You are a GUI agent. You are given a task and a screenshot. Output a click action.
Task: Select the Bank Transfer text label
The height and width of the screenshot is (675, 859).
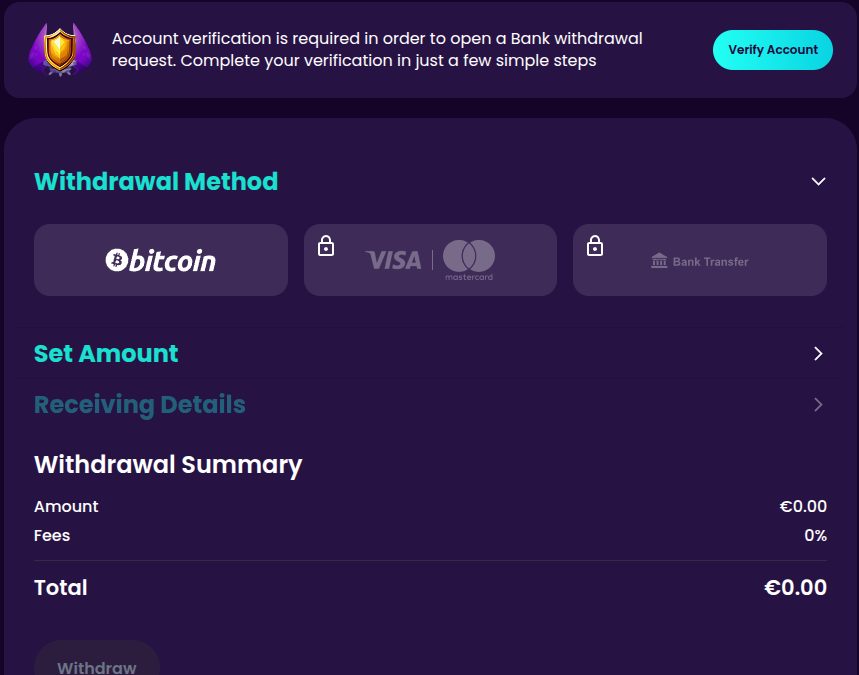[710, 262]
